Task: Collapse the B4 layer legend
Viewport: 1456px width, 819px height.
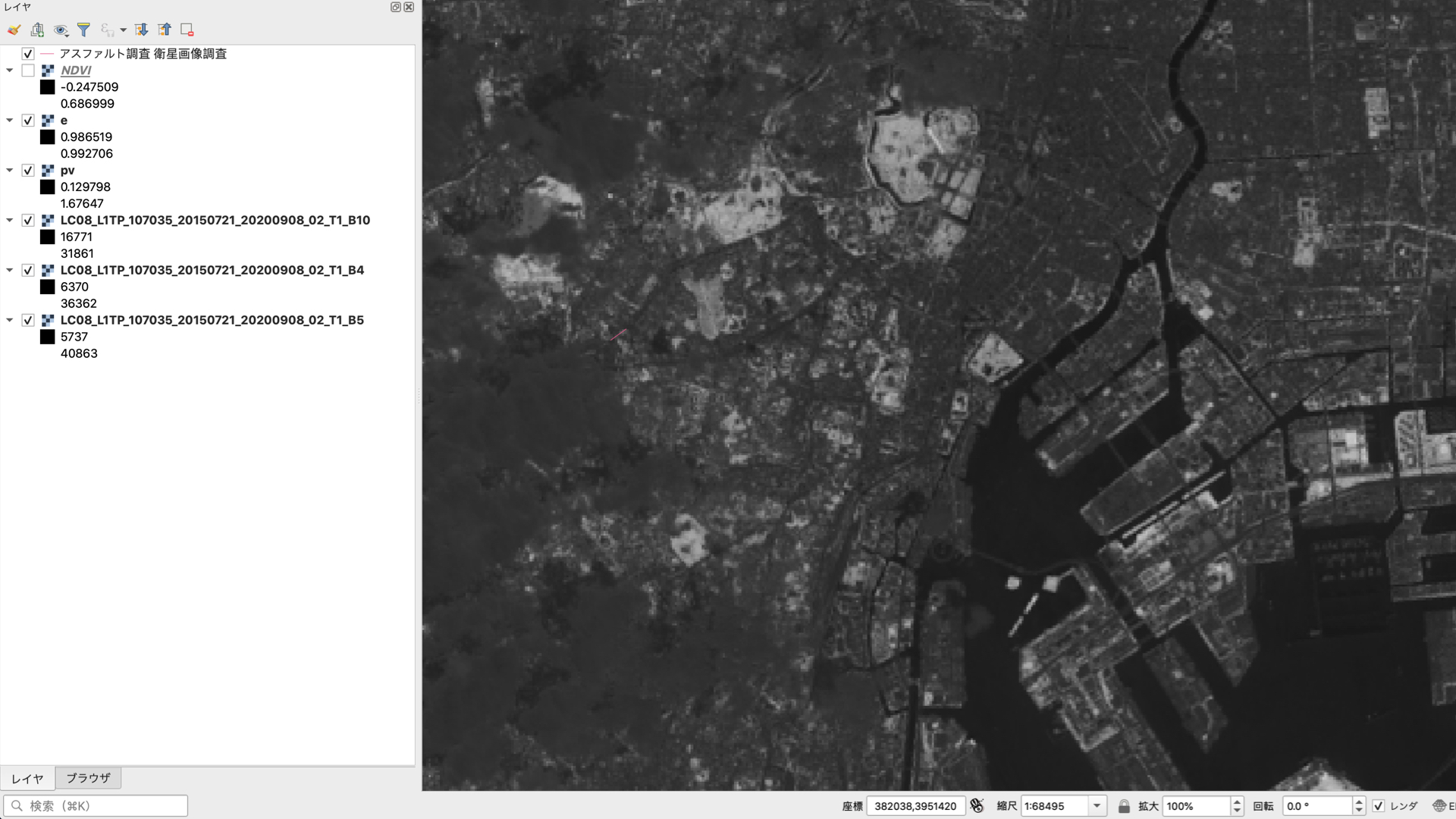Action: (10, 271)
